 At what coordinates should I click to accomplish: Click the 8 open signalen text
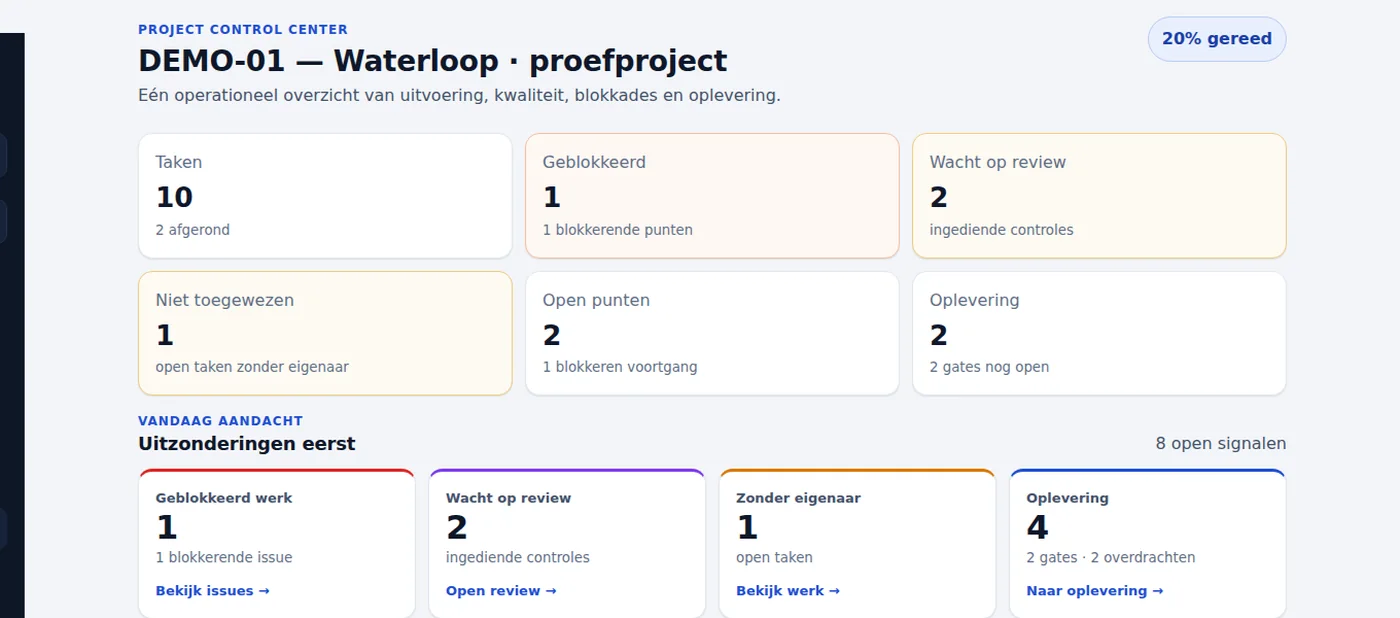(x=1220, y=443)
